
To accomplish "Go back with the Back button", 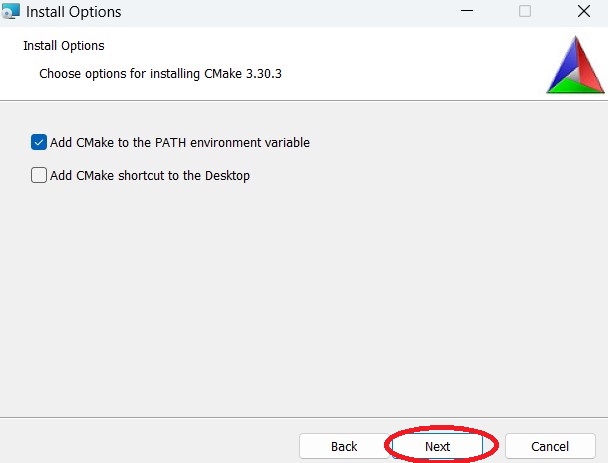I will pos(344,446).
